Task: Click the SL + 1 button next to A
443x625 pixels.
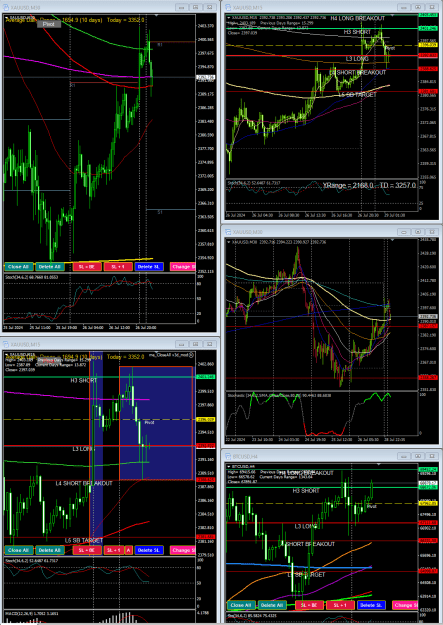Action: [114, 550]
